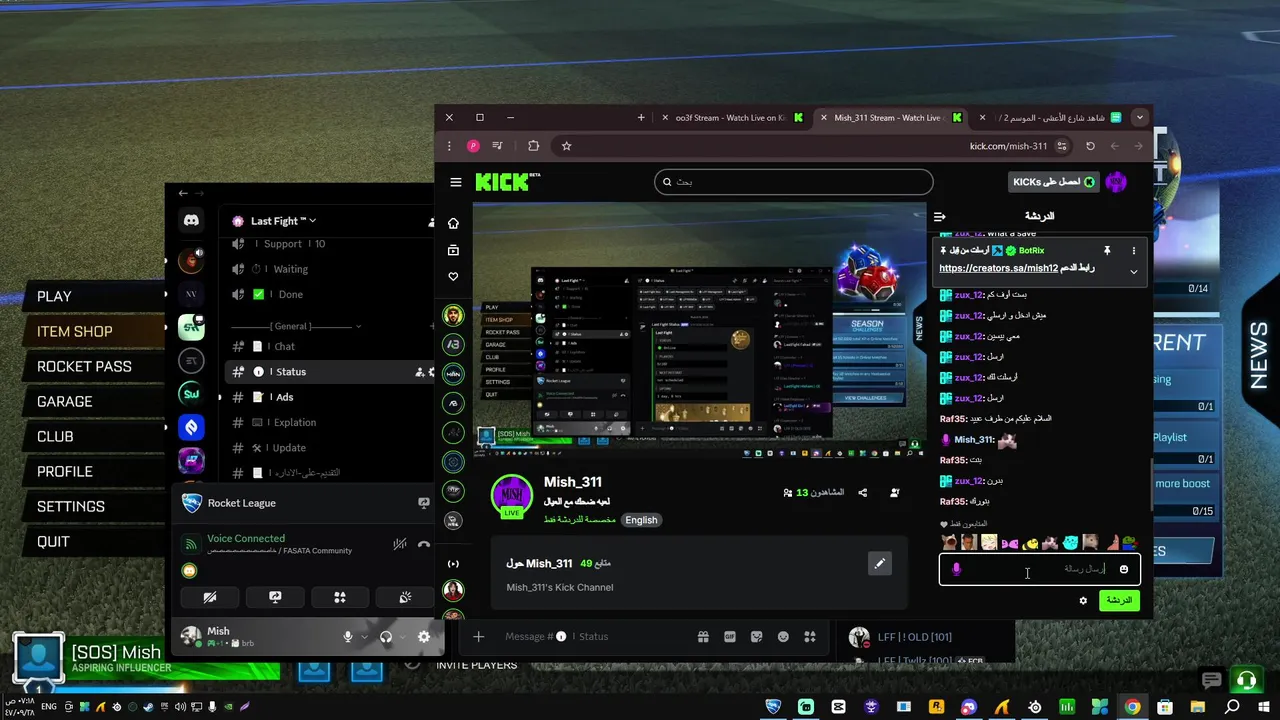Screen dimensions: 1280x720
Task: Open Kick browse icon below home
Action: tap(454, 250)
